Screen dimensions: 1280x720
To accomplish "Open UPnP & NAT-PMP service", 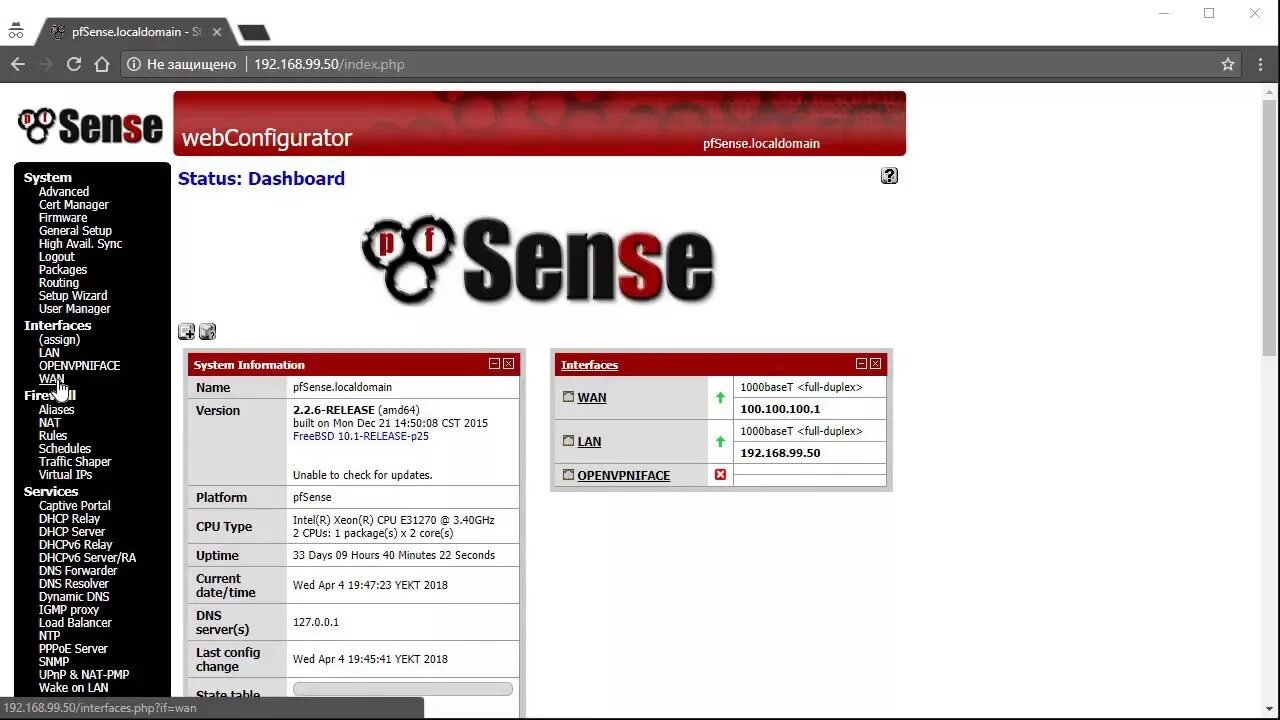I will pos(84,675).
